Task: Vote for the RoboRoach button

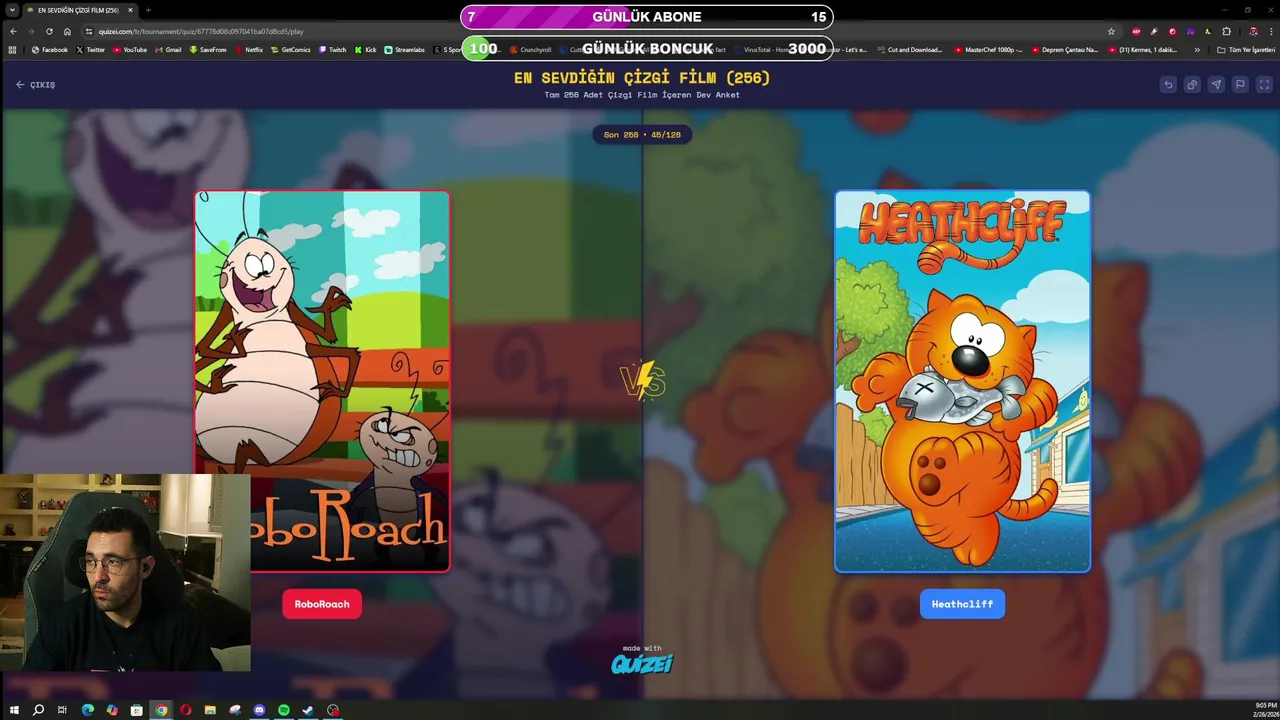Action: point(322,604)
